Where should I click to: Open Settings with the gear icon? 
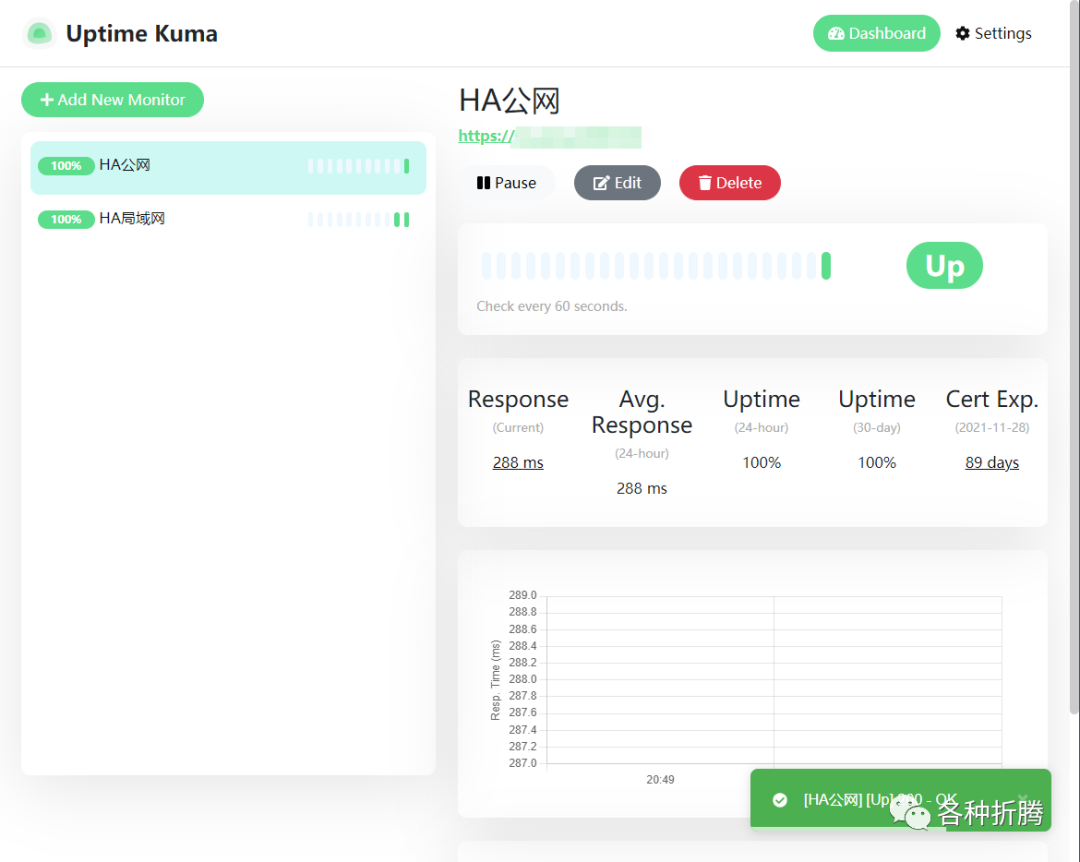click(x=993, y=33)
